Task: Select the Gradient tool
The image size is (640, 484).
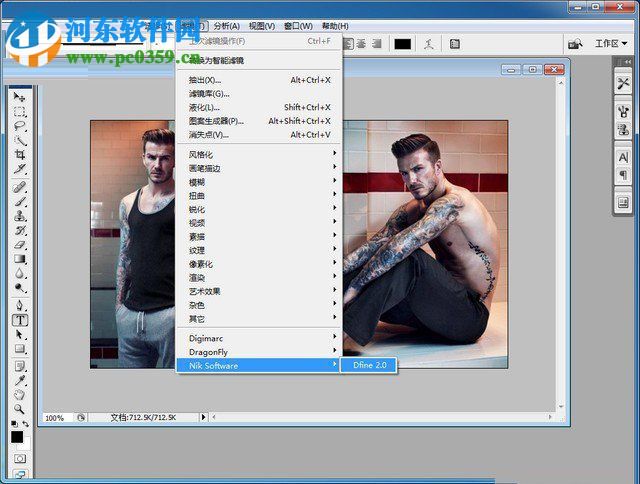Action: pos(19,259)
